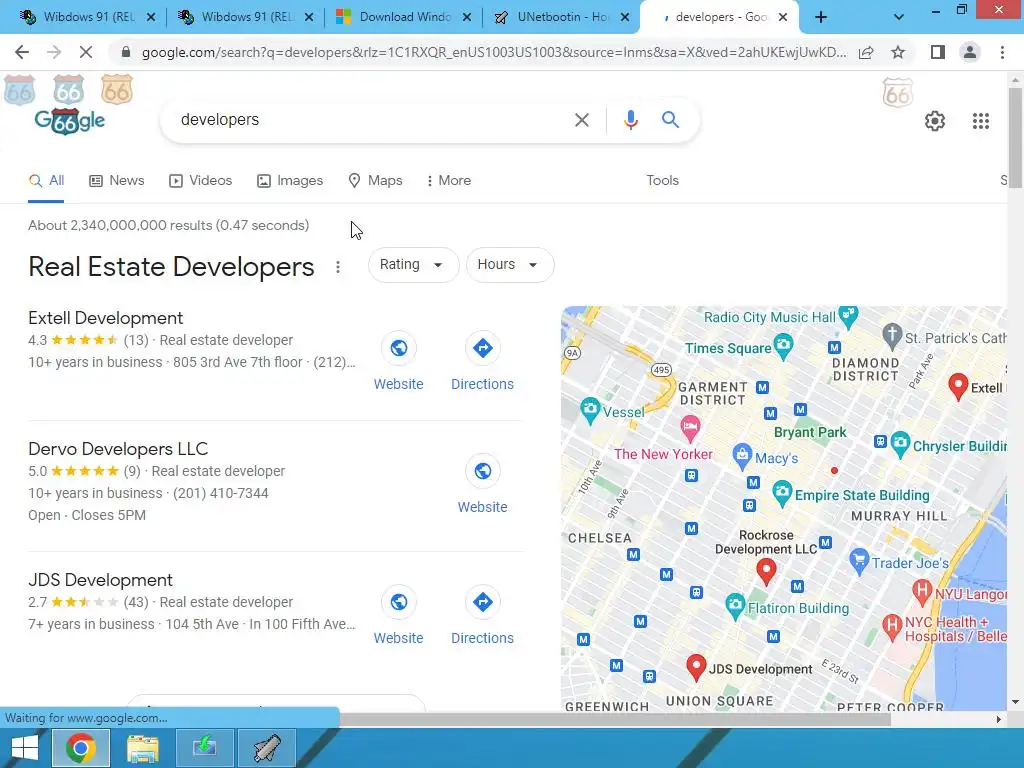
Task: Open JDS Development listing title
Action: click(x=100, y=581)
